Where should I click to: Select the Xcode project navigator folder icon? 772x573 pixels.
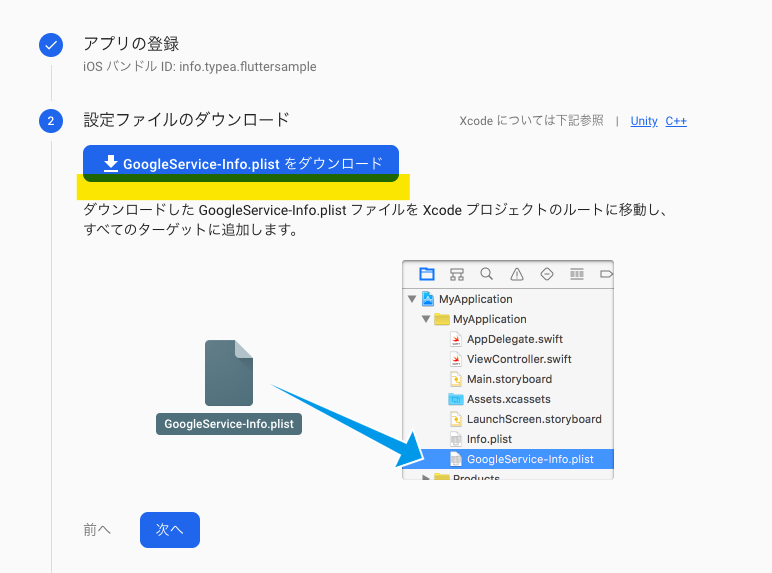[x=426, y=274]
